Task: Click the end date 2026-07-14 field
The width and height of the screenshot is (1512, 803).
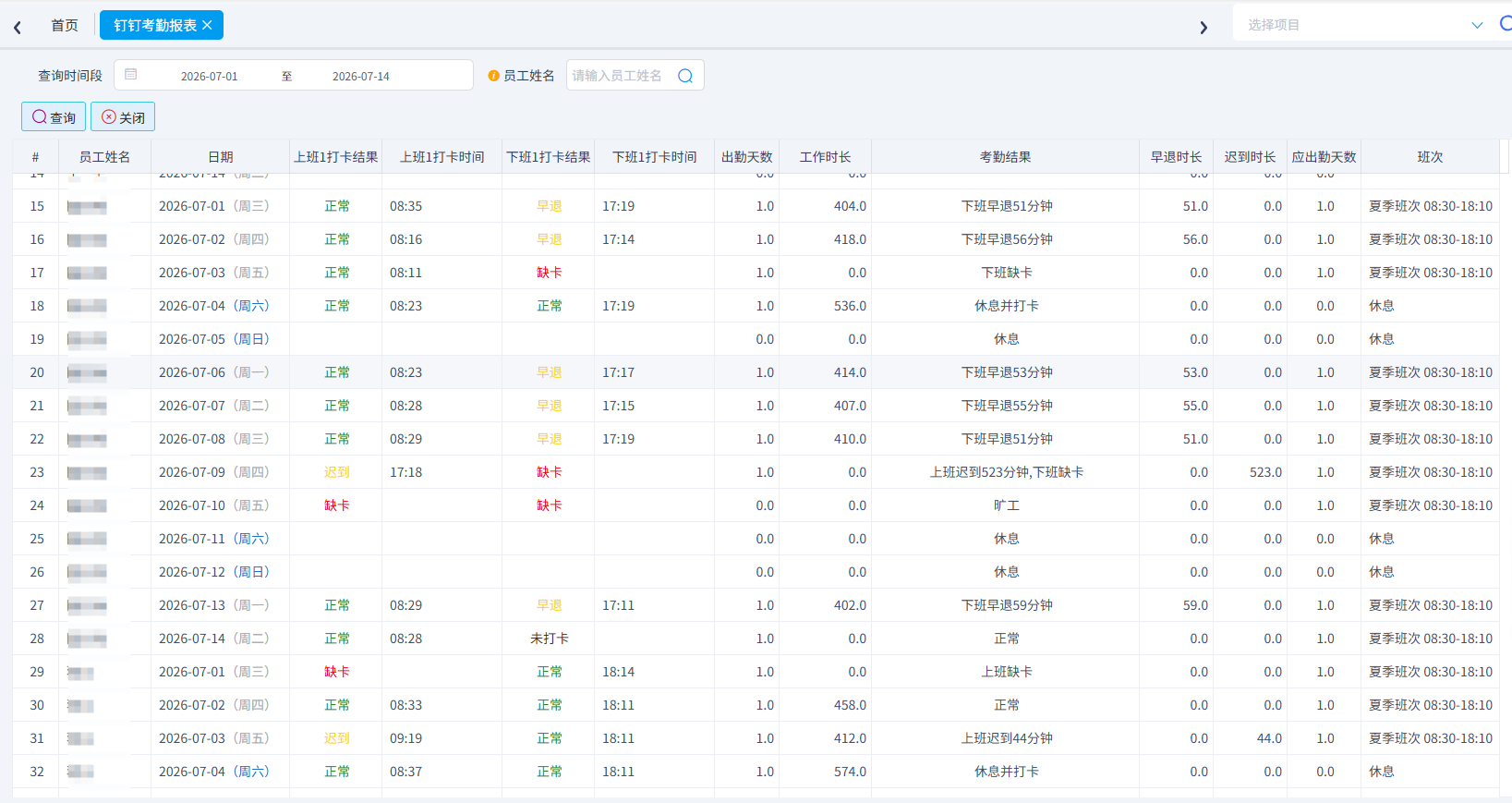Action: coord(361,76)
